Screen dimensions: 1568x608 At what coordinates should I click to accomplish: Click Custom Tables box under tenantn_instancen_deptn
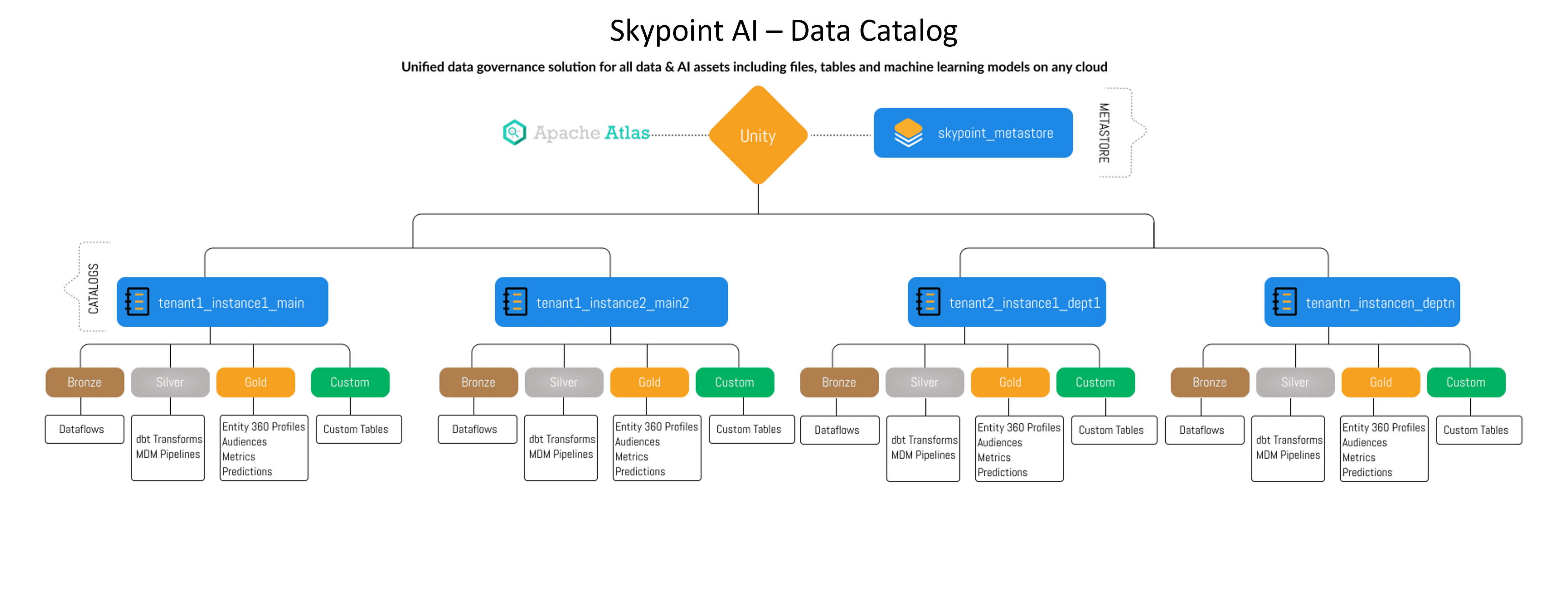[1479, 429]
